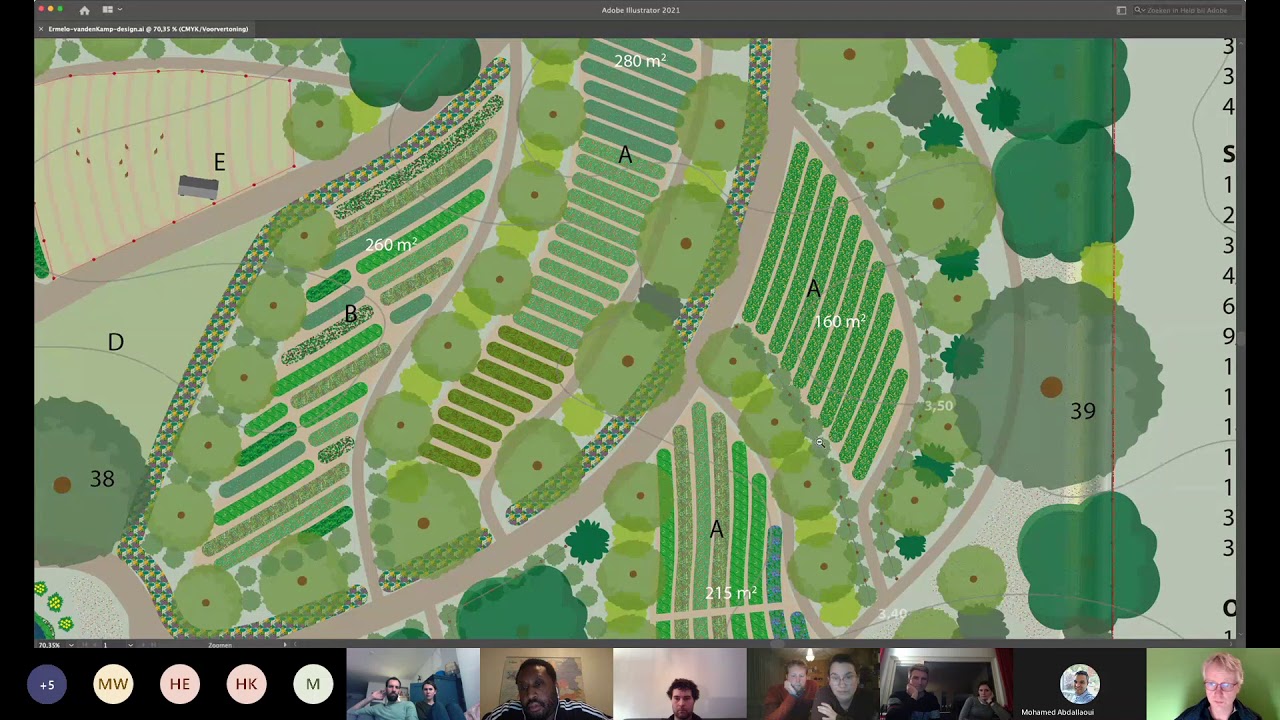Screen dimensions: 1280x720
Task: Click the tree number label '39'
Action: point(1083,411)
